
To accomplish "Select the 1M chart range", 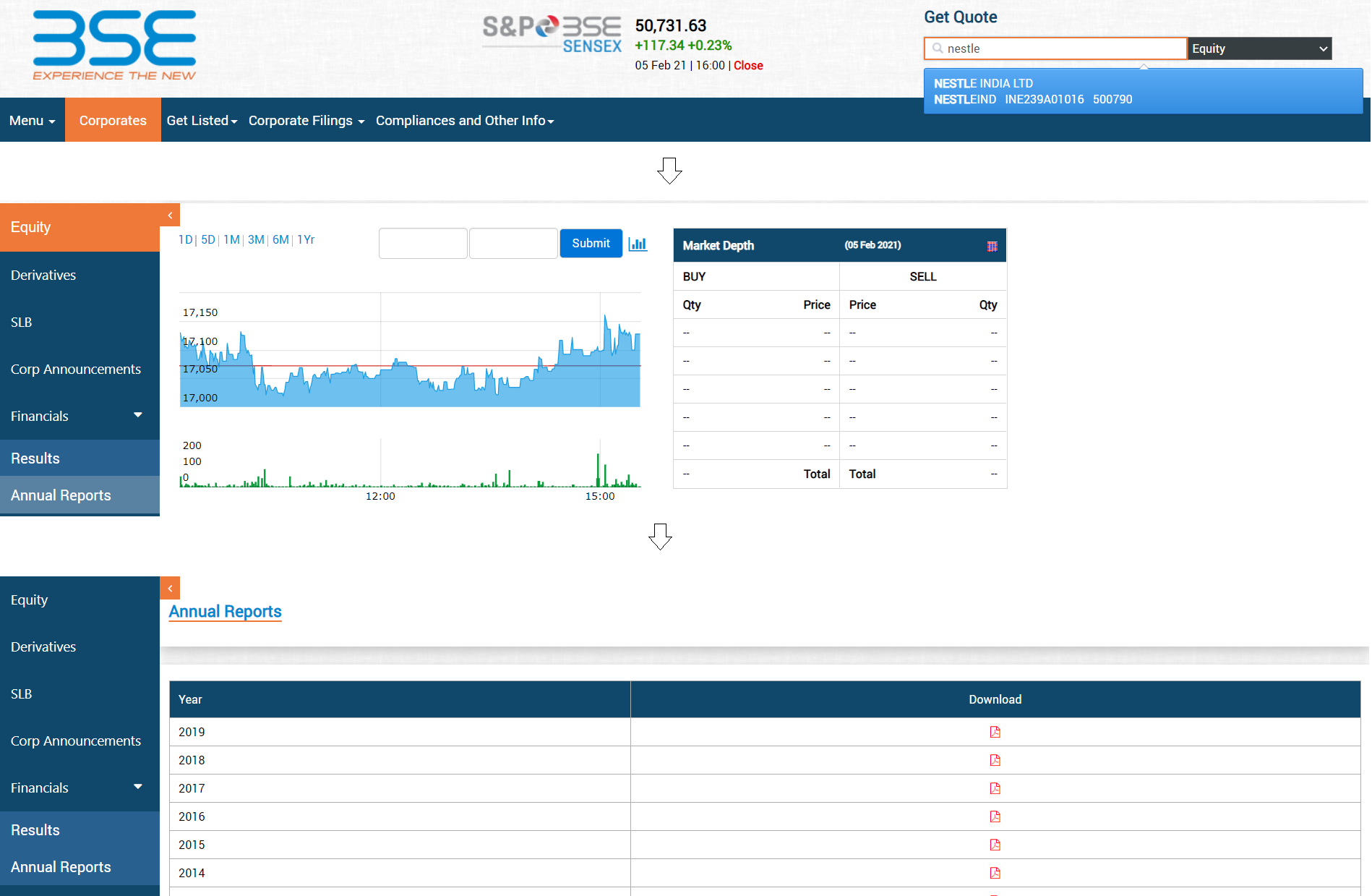I will pyautogui.click(x=231, y=239).
